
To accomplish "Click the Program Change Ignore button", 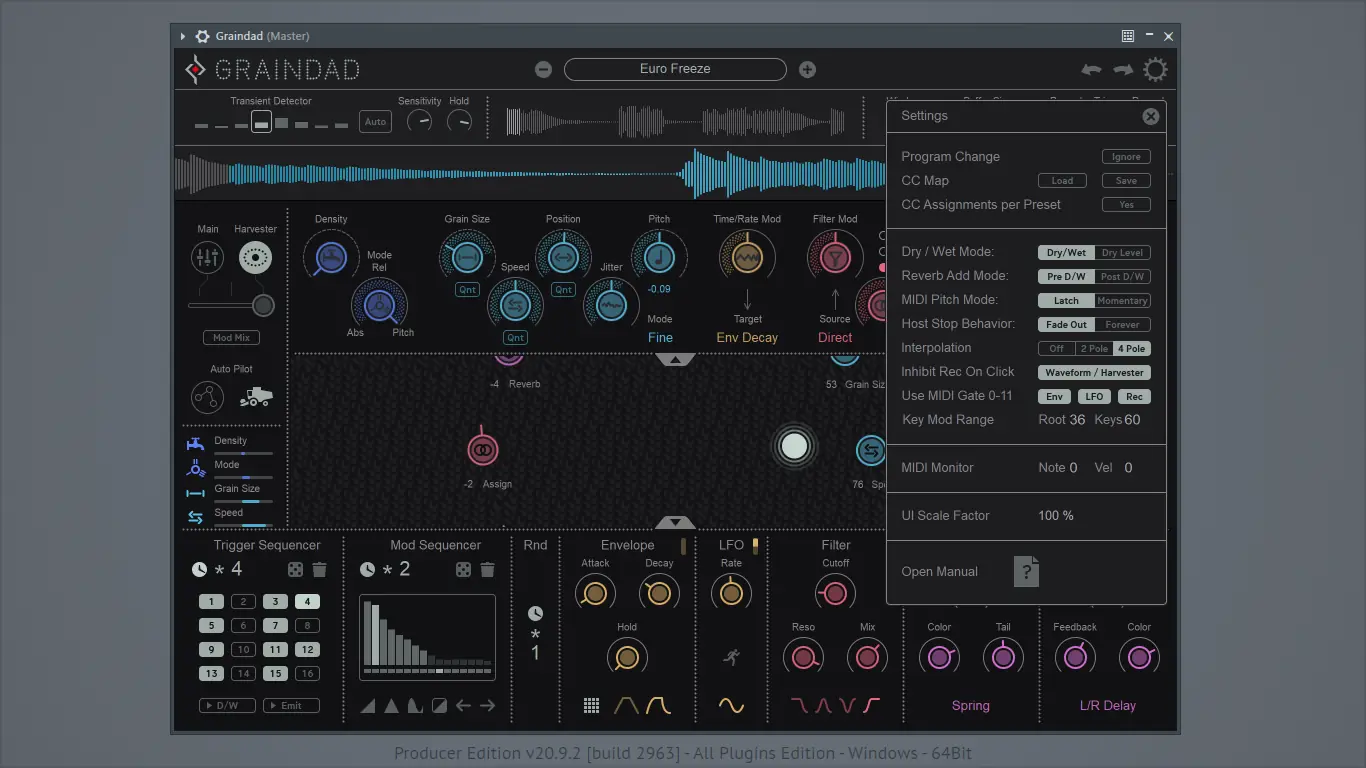I will coord(1126,157).
